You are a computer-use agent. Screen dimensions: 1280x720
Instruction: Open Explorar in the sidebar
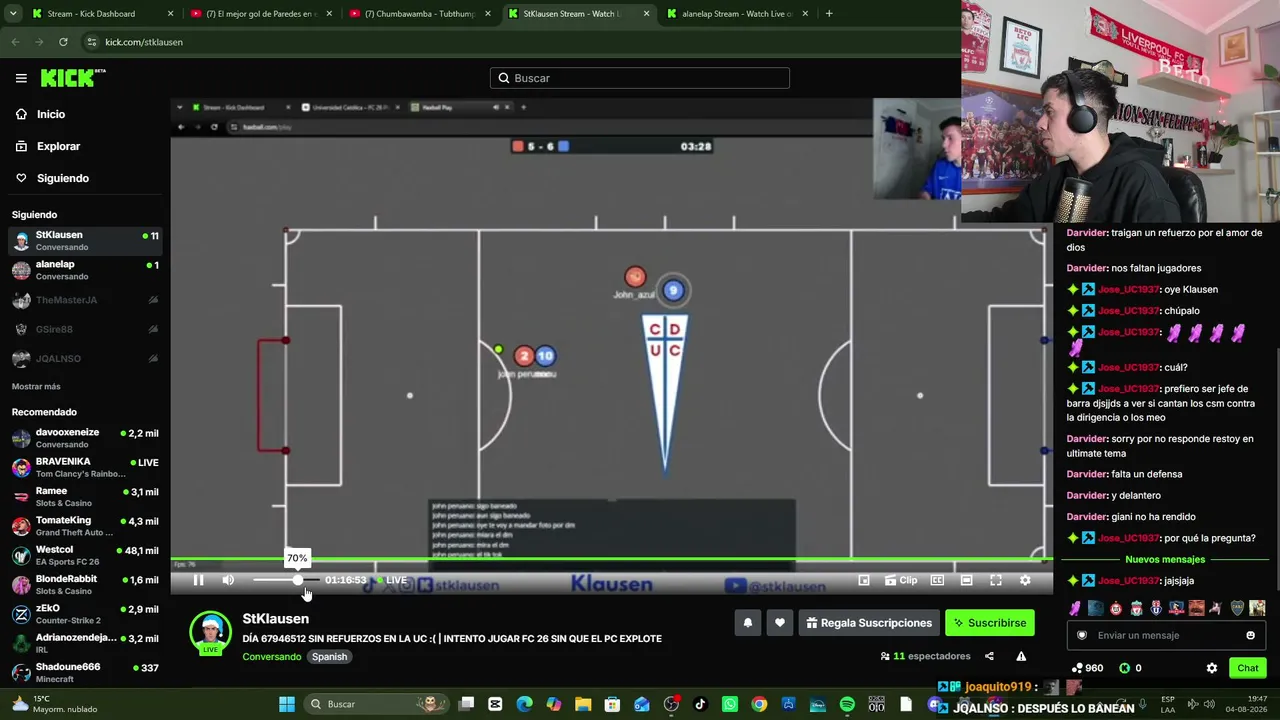(84, 146)
